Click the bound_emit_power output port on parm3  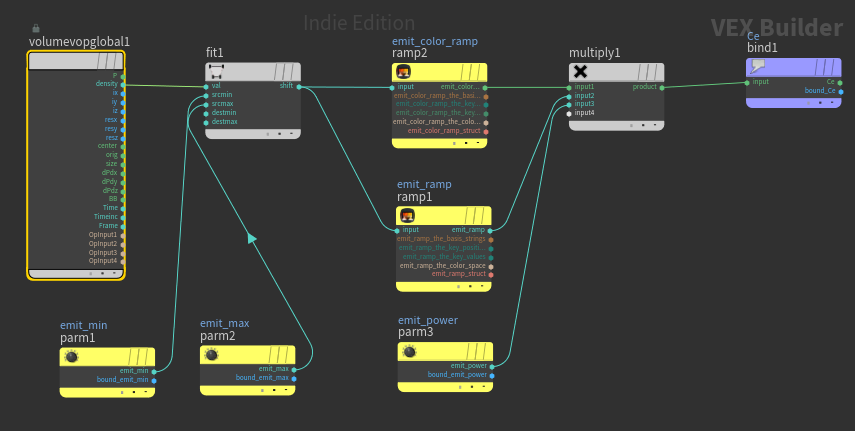[492, 375]
